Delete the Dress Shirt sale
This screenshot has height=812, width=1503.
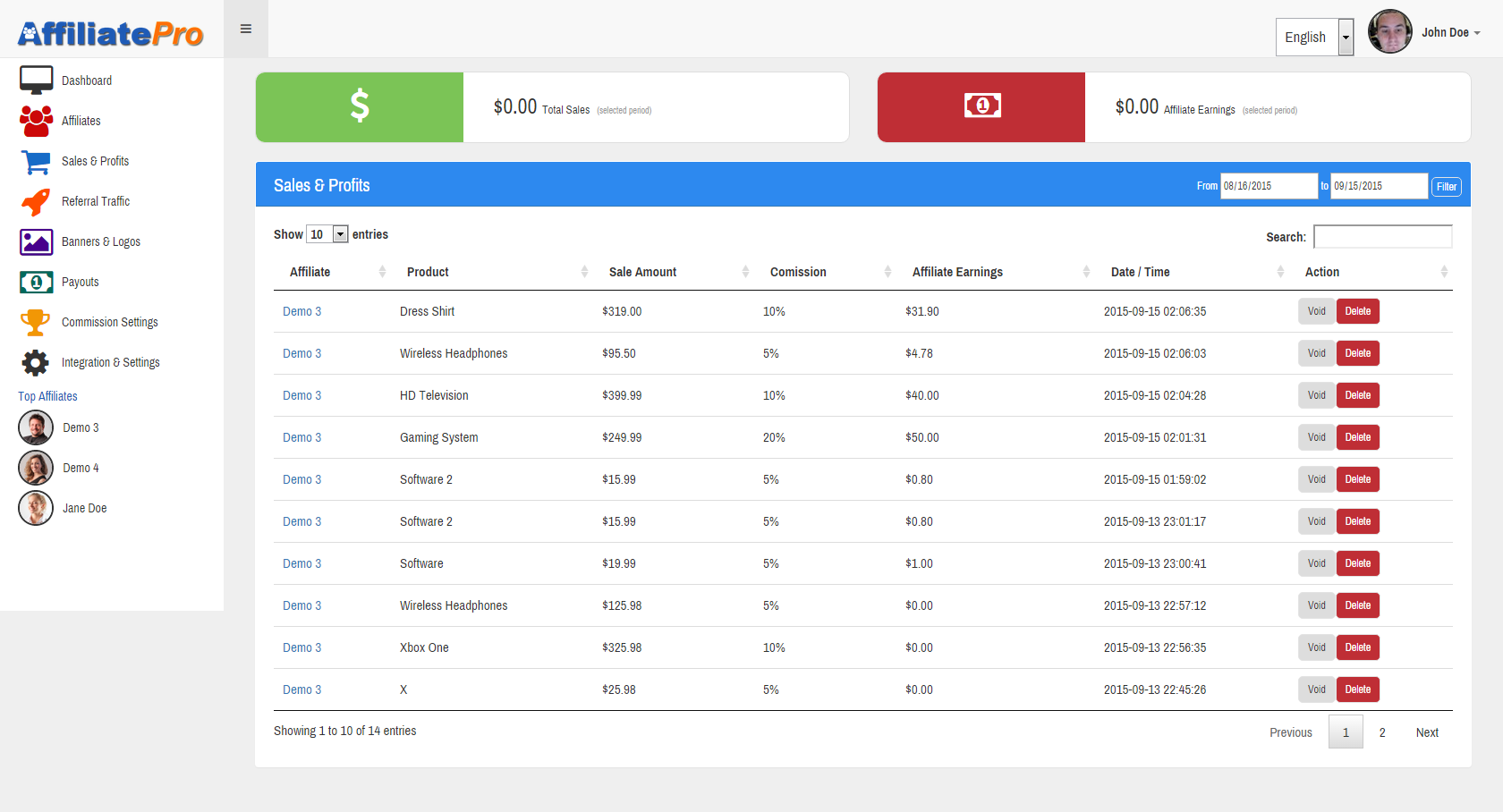pyautogui.click(x=1357, y=311)
